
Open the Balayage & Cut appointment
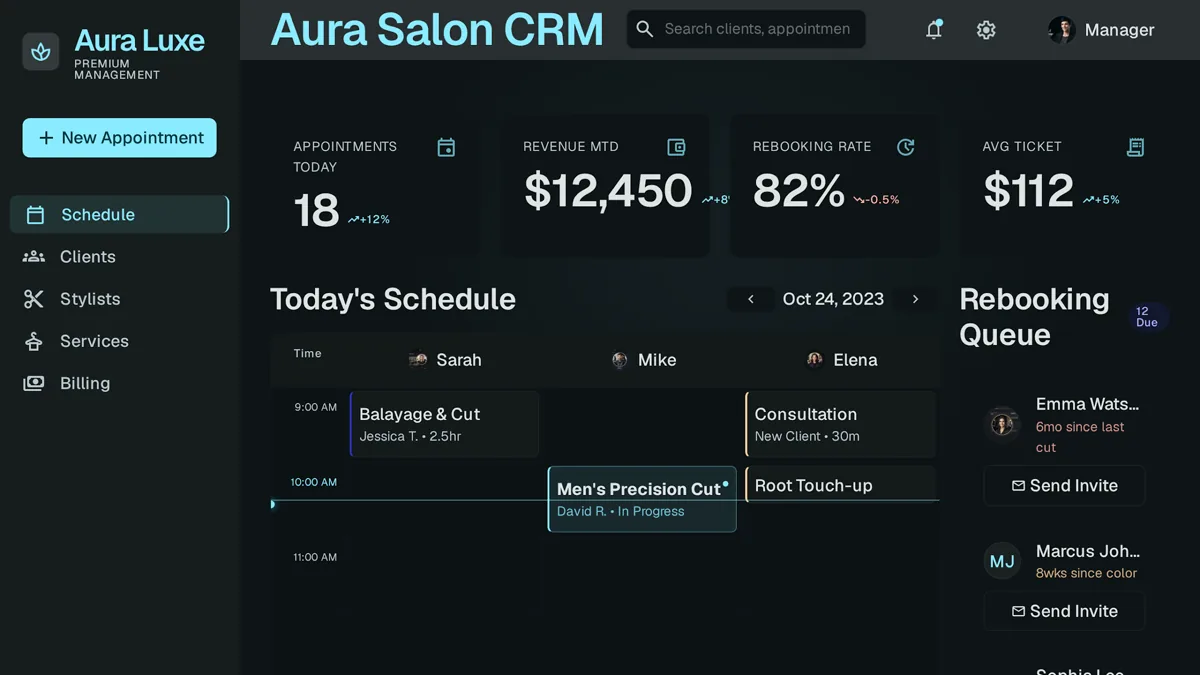(x=444, y=424)
